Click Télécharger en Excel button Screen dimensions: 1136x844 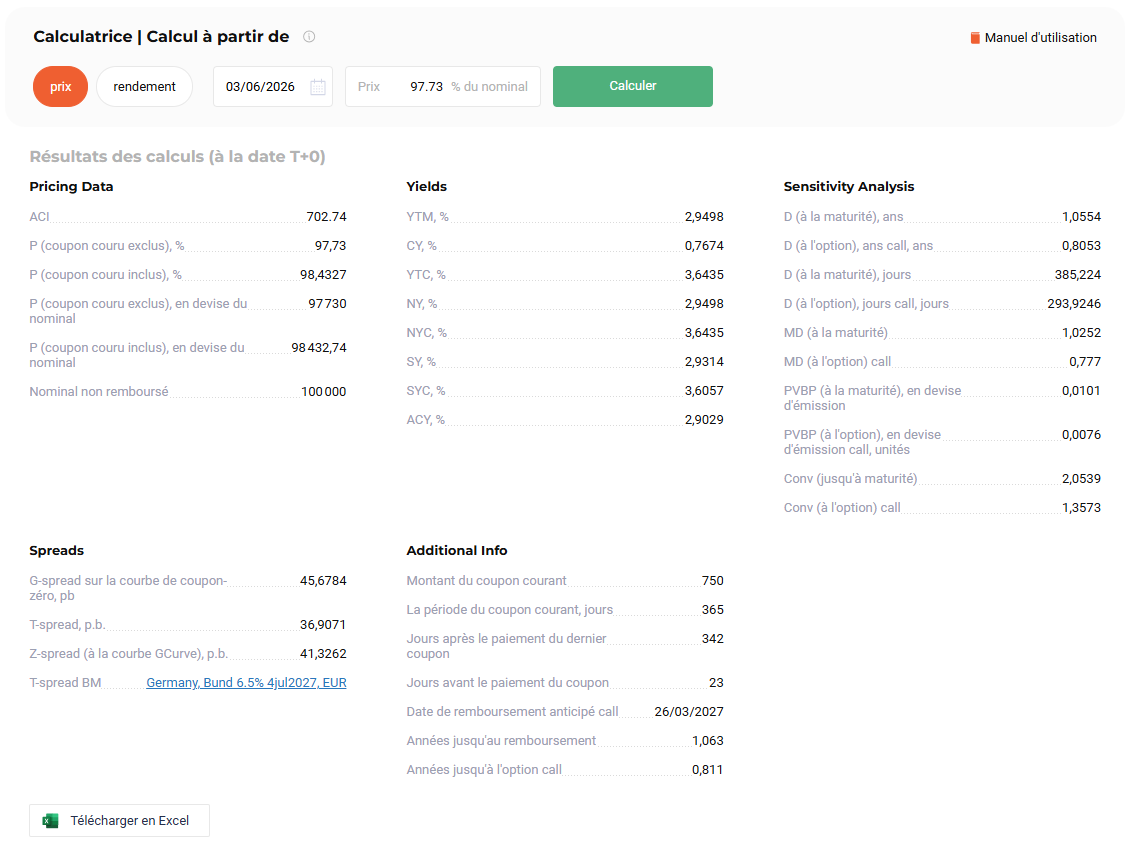(120, 821)
